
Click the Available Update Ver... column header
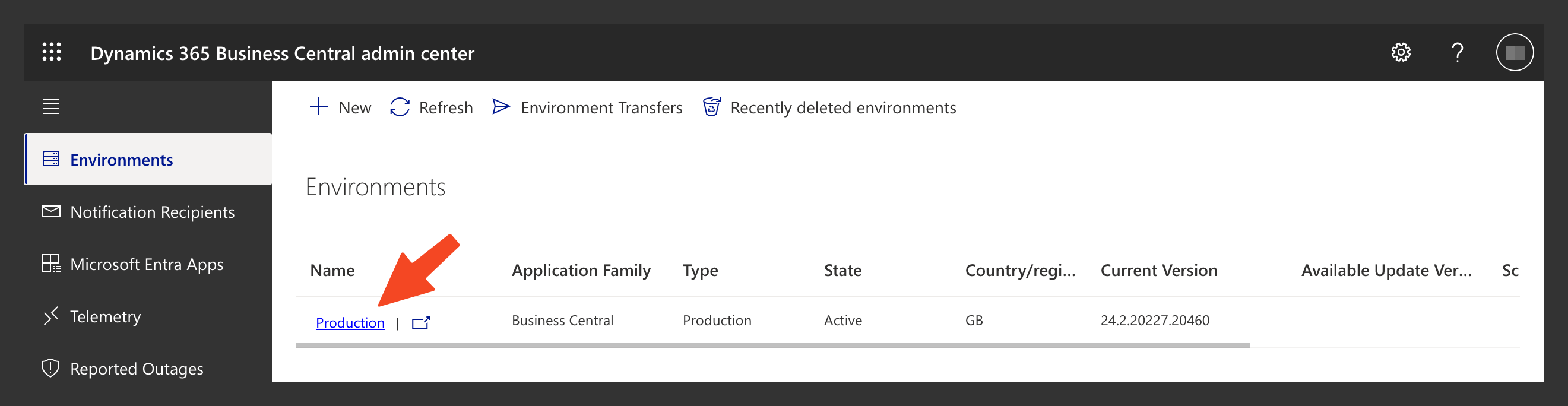(1386, 270)
